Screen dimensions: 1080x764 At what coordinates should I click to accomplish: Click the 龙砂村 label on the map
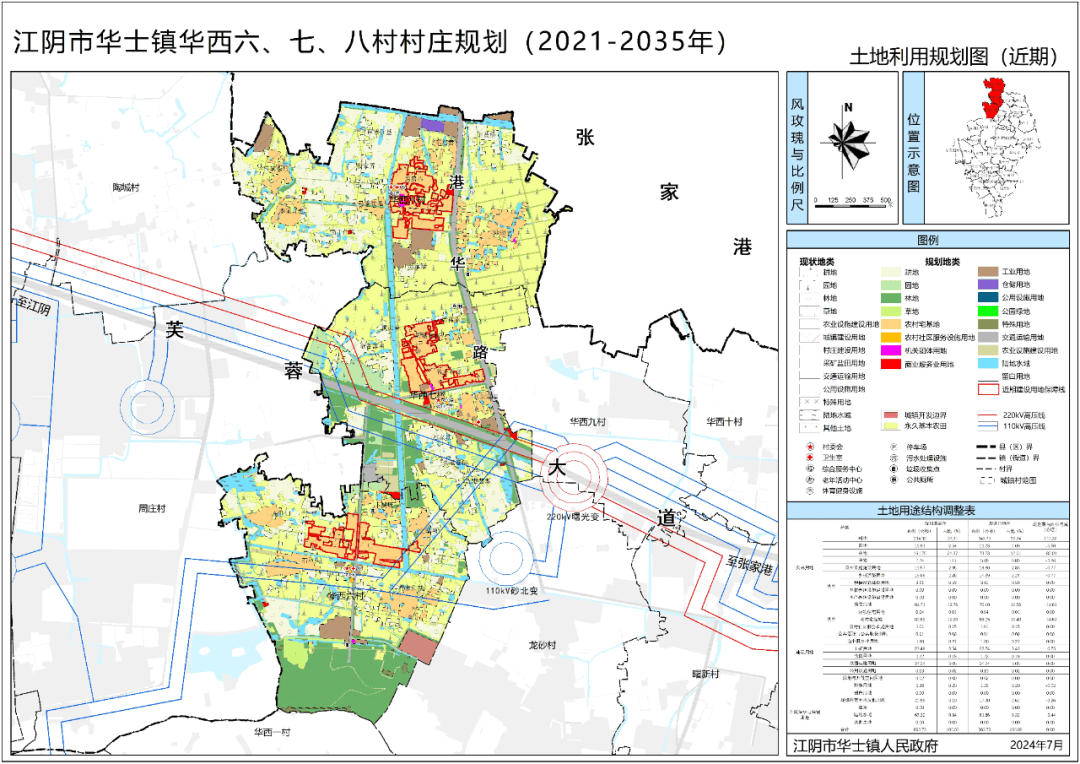(542, 645)
